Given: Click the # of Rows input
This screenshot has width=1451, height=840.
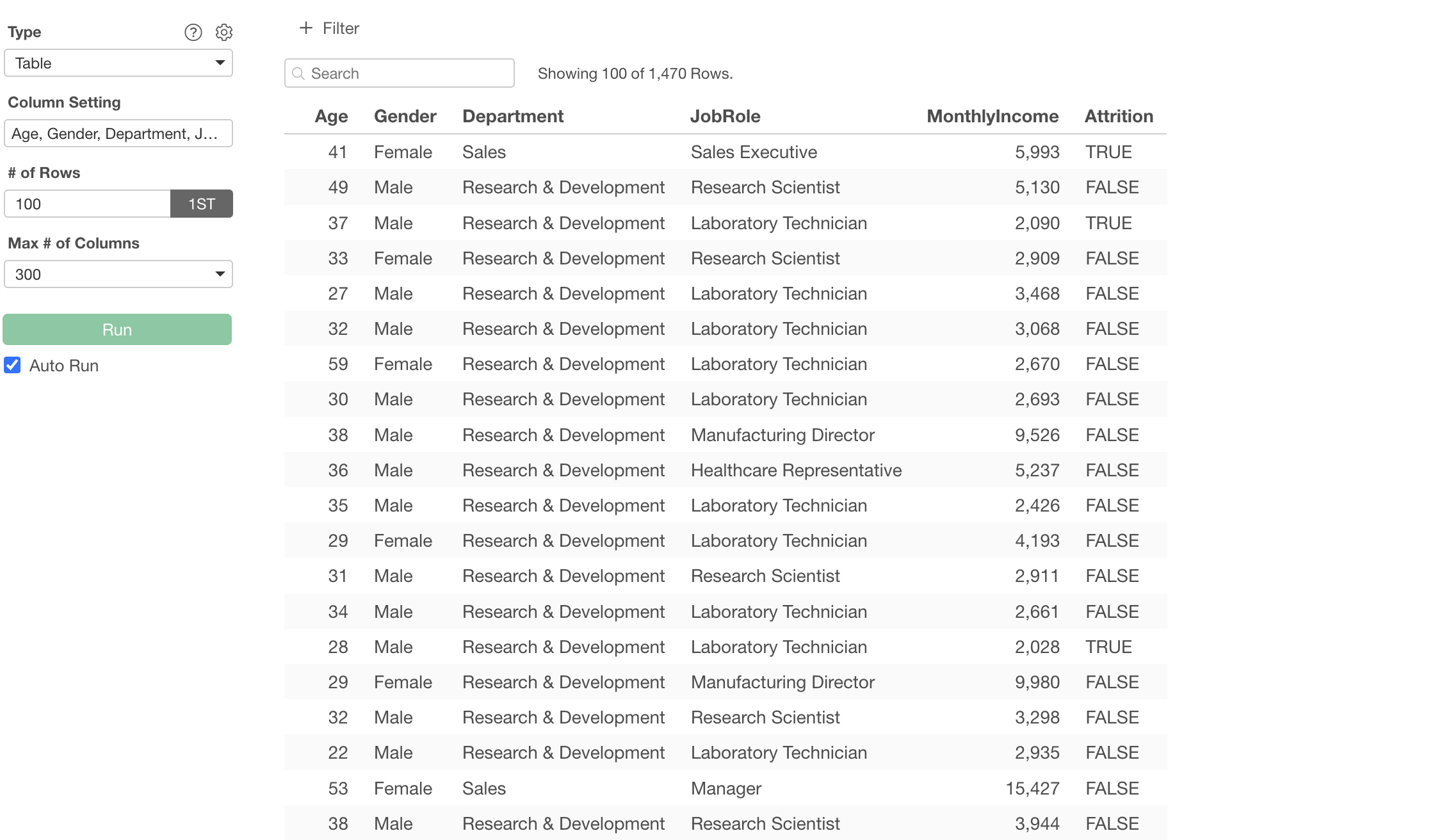Looking at the screenshot, I should click(88, 204).
